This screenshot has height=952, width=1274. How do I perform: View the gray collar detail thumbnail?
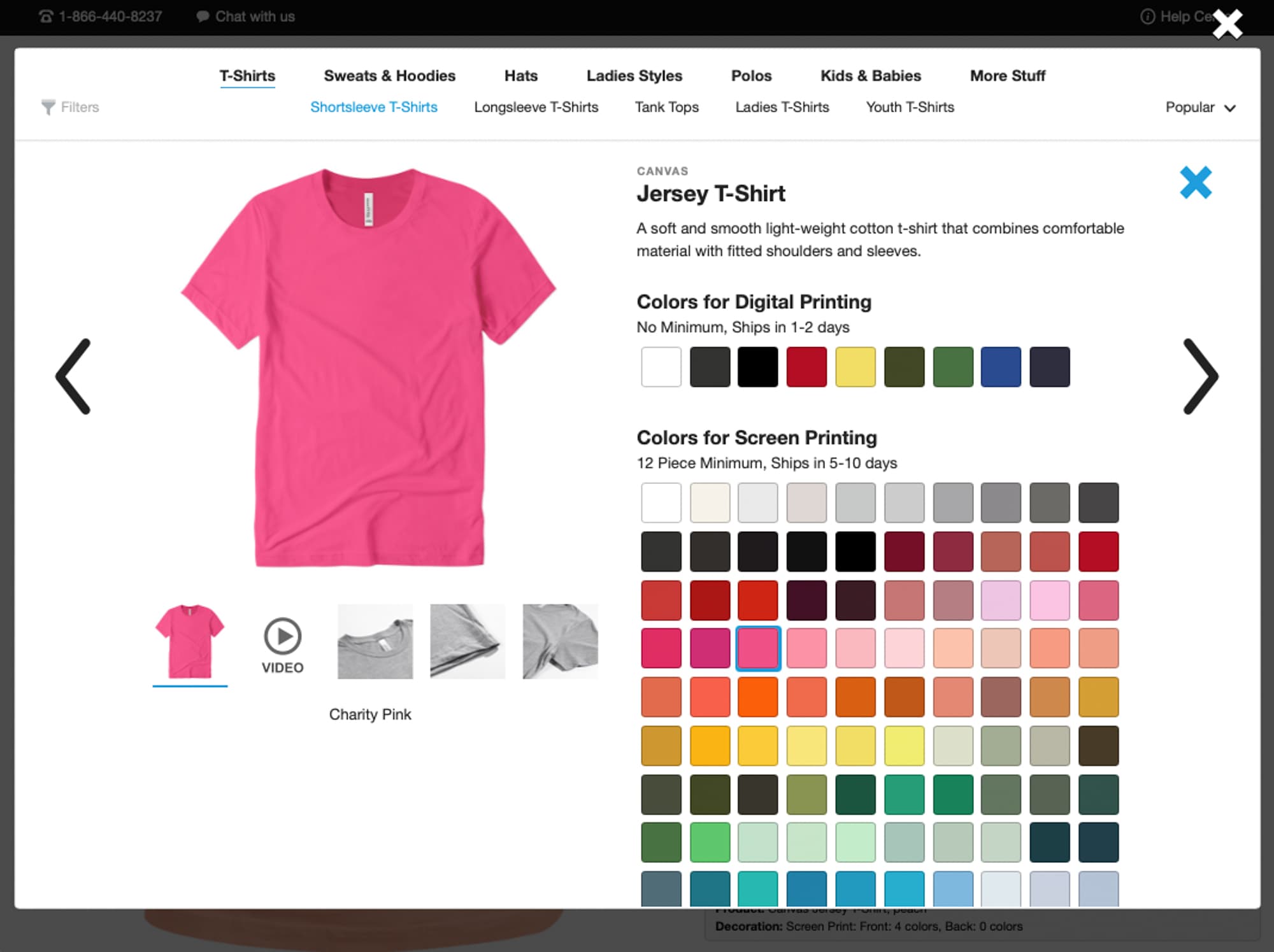[375, 641]
